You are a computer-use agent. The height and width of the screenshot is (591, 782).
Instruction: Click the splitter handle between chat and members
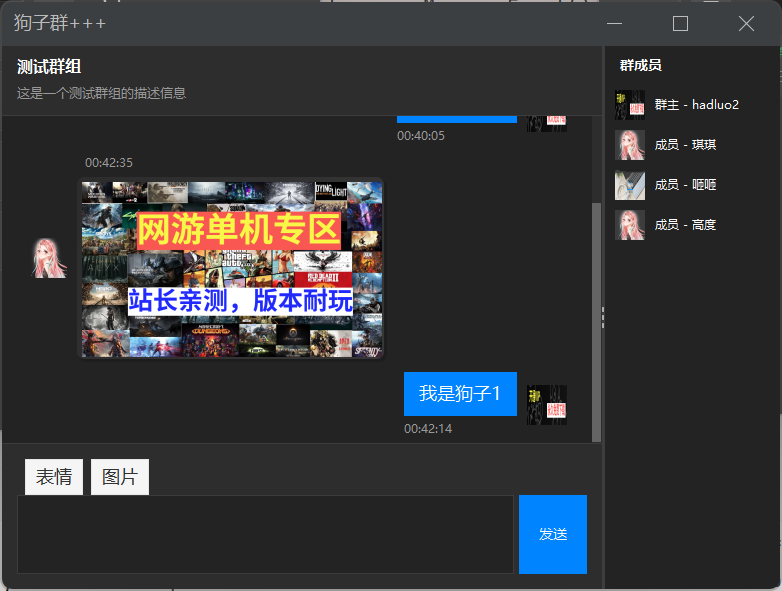tap(603, 318)
